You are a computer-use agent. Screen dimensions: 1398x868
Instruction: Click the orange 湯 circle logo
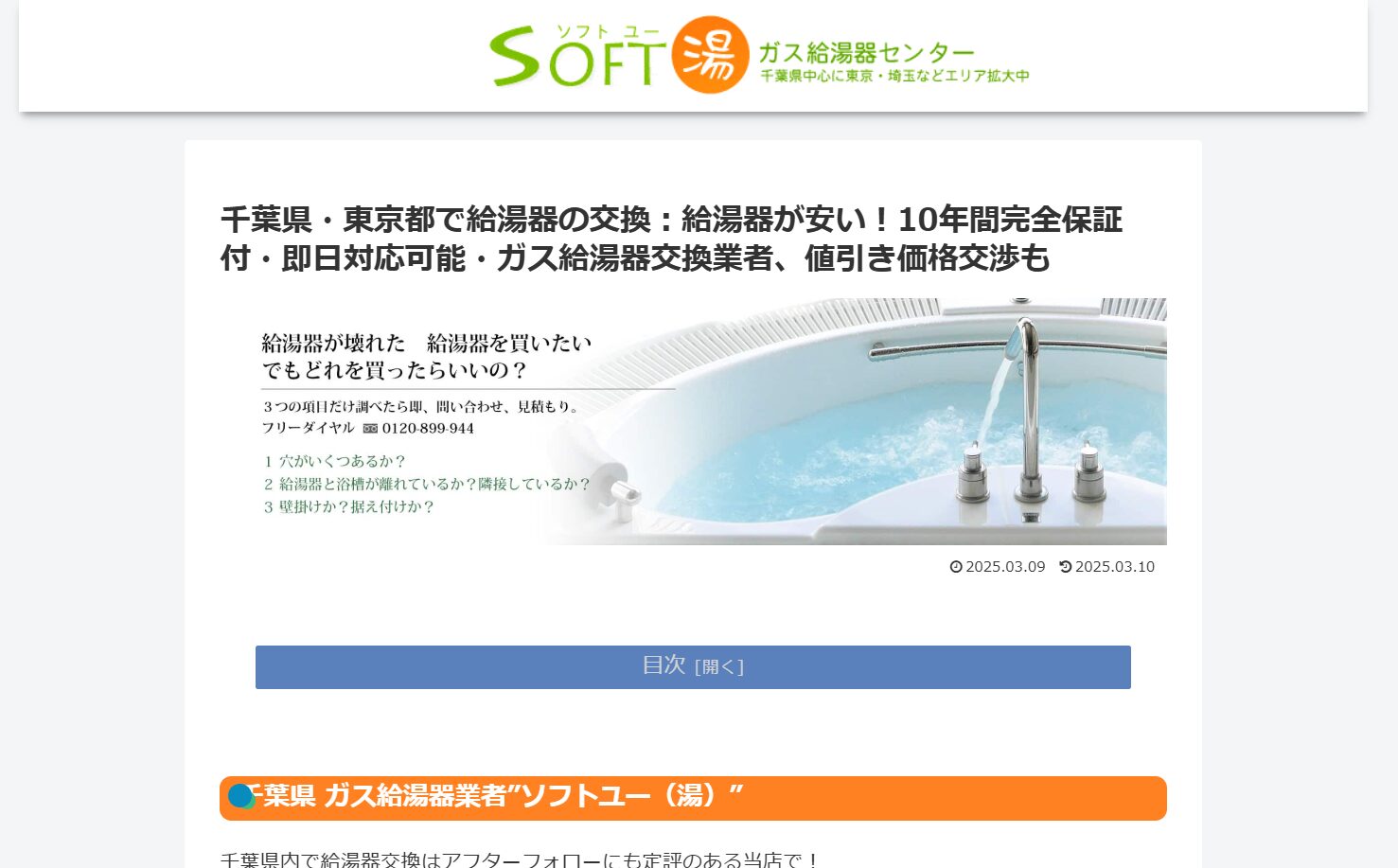tap(710, 55)
